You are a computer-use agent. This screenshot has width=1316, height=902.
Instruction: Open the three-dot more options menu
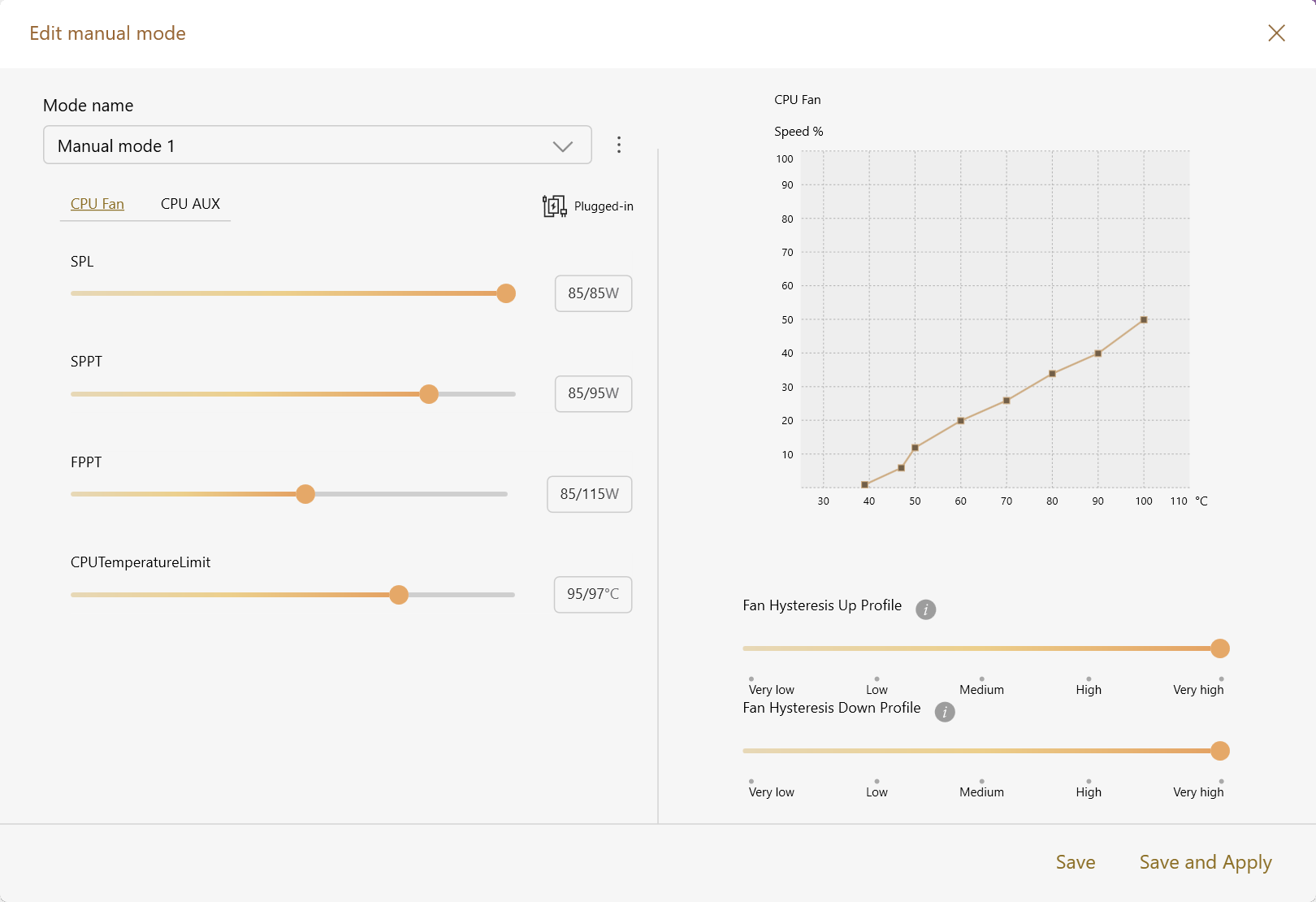pos(619,145)
